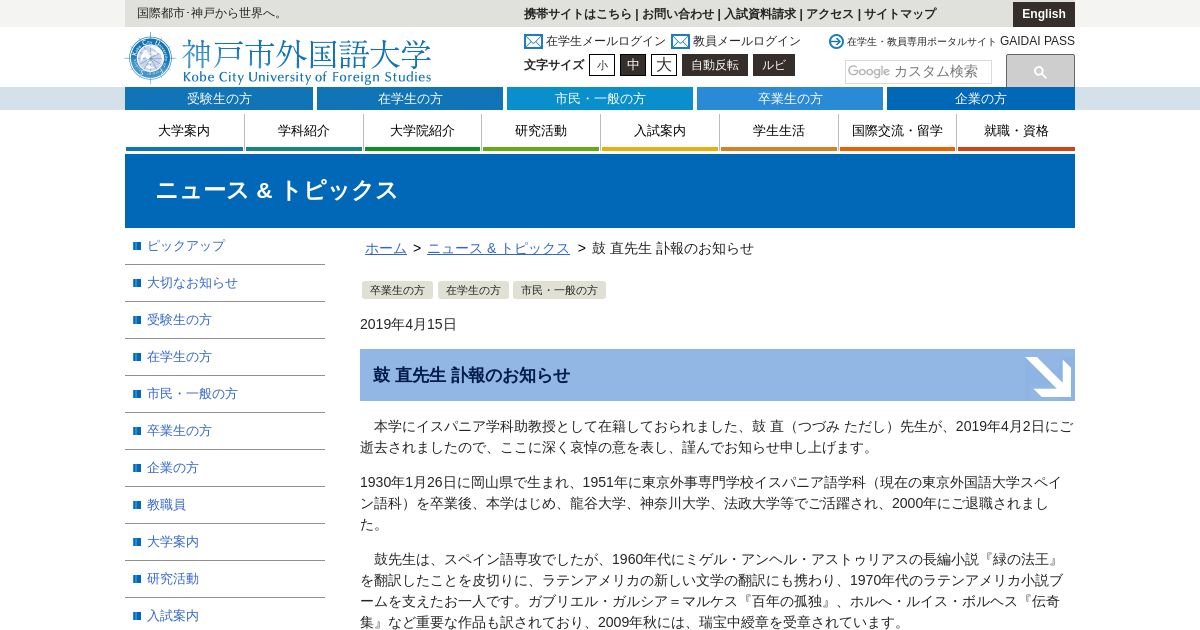Open 教員メールログイン link
Image resolution: width=1200 pixels, height=630 pixels.
pos(747,41)
